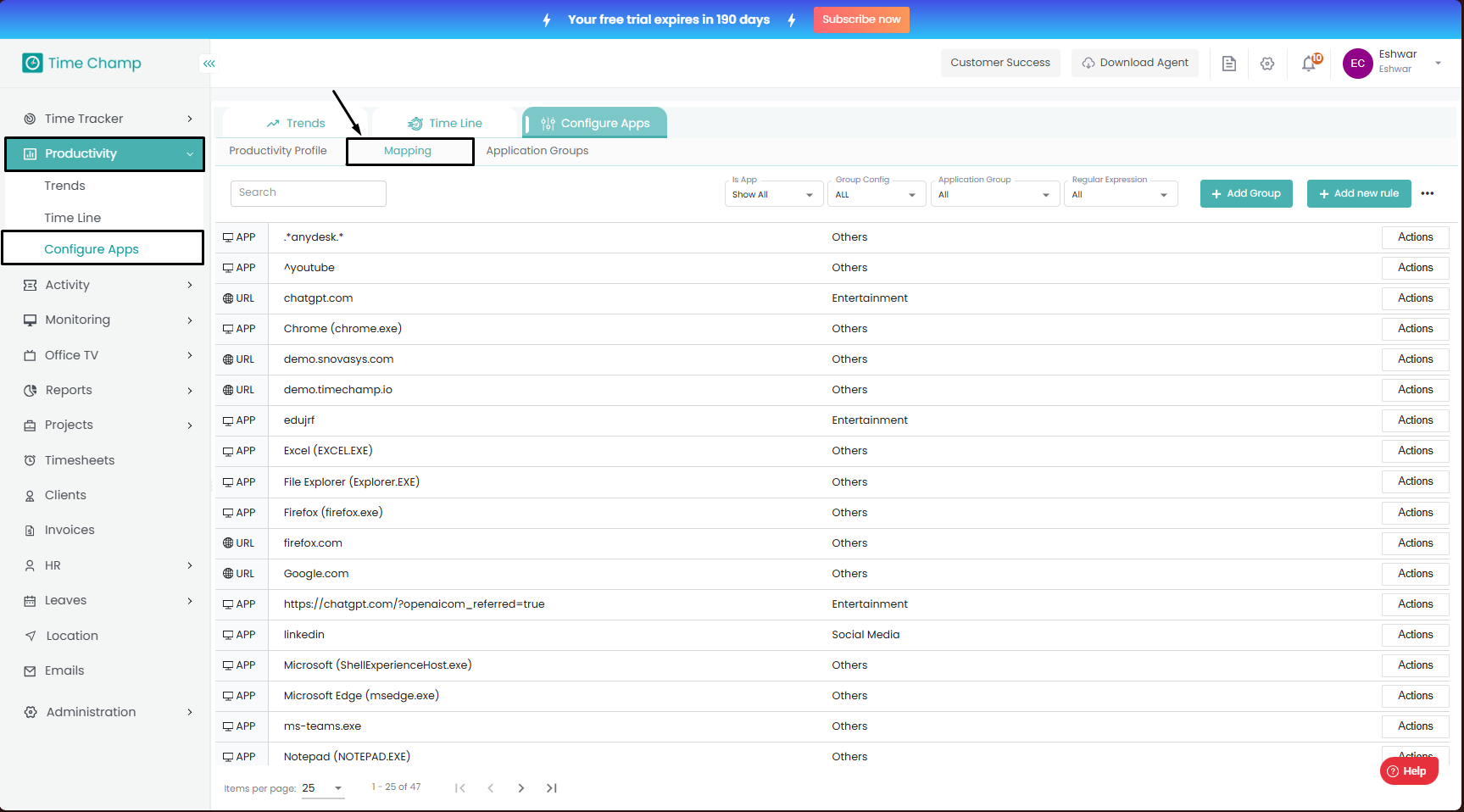Click the Download Agent button

(x=1135, y=63)
